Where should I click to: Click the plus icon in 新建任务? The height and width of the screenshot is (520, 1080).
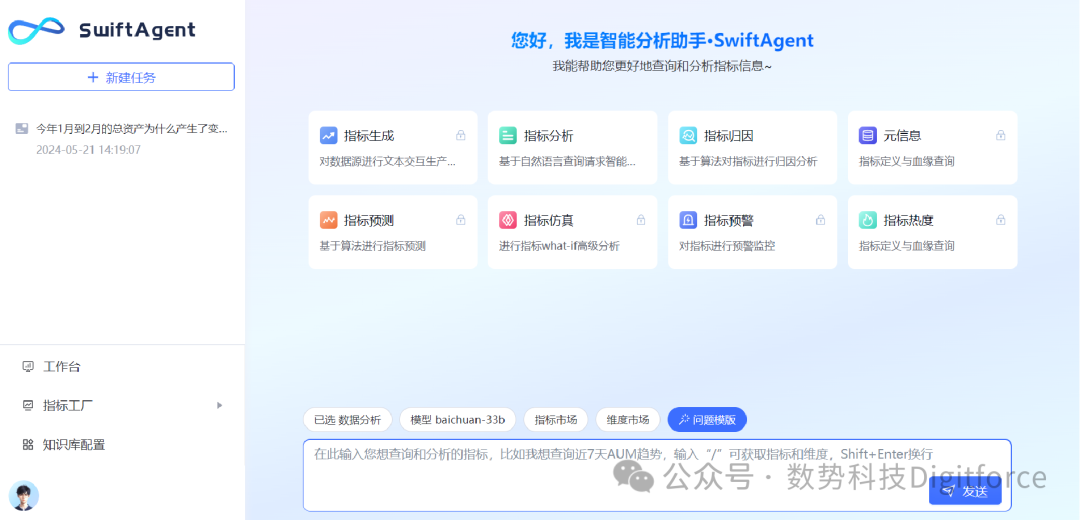coord(93,77)
